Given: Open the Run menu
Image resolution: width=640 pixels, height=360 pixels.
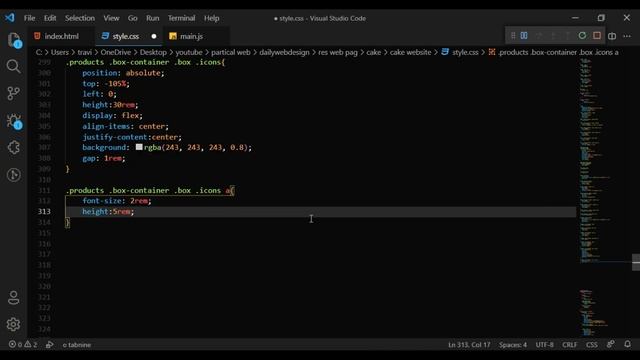Looking at the screenshot, I should 153,18.
